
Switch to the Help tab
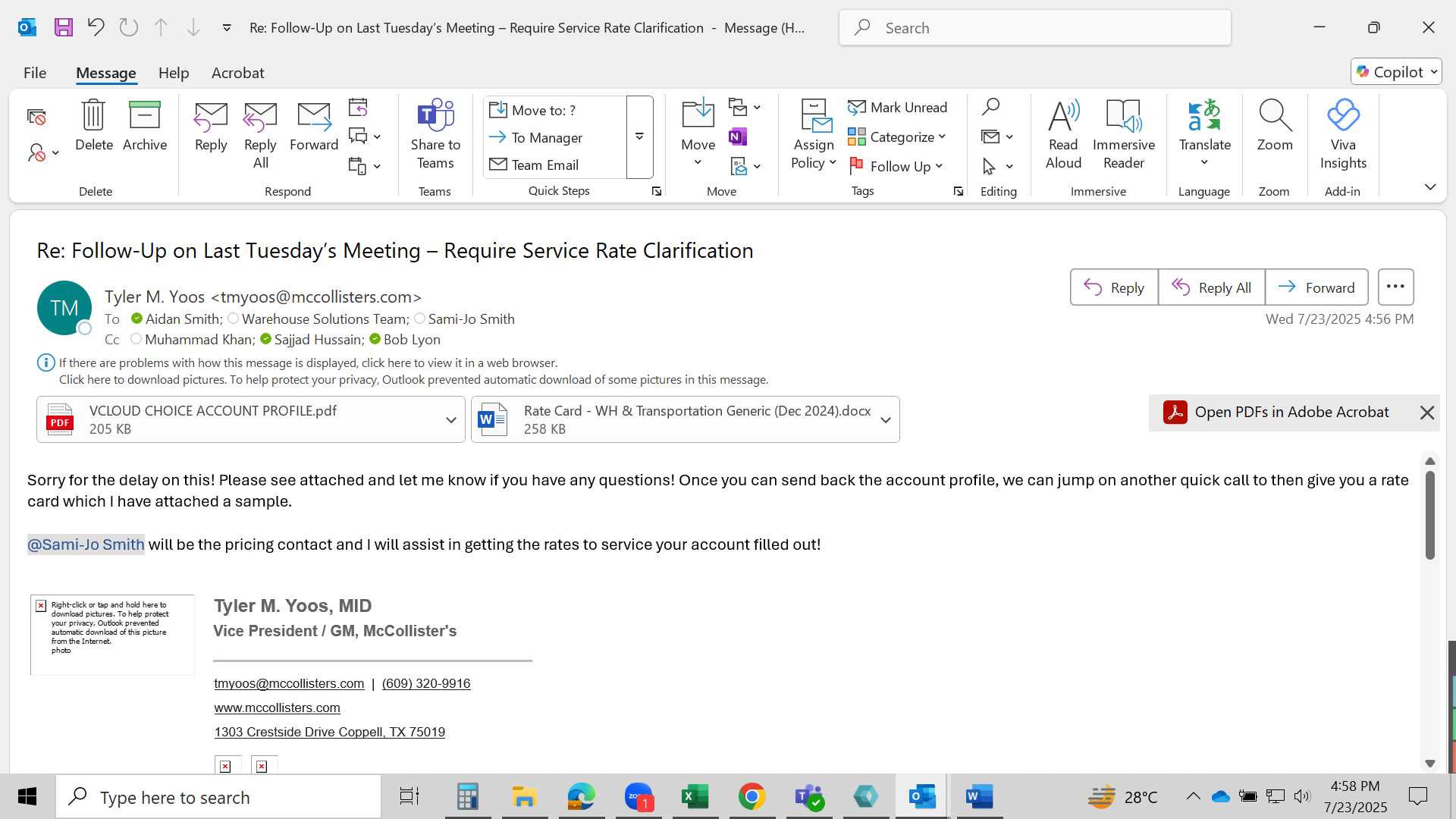click(174, 73)
